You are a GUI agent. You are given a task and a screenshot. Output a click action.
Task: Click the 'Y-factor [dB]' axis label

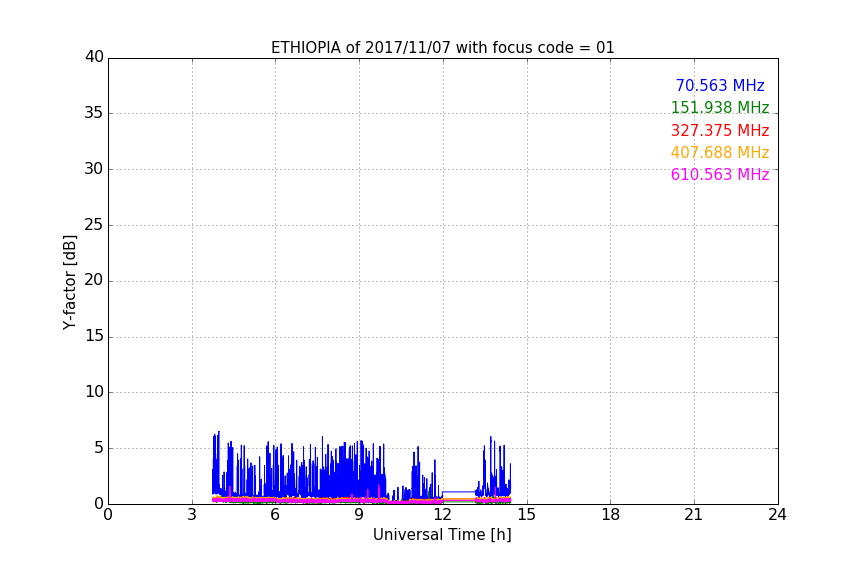(69, 282)
